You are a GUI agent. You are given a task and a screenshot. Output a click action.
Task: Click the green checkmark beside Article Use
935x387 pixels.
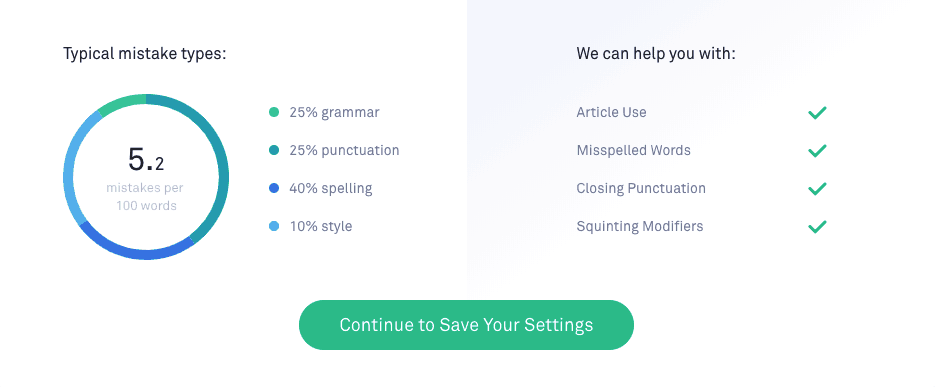point(817,113)
